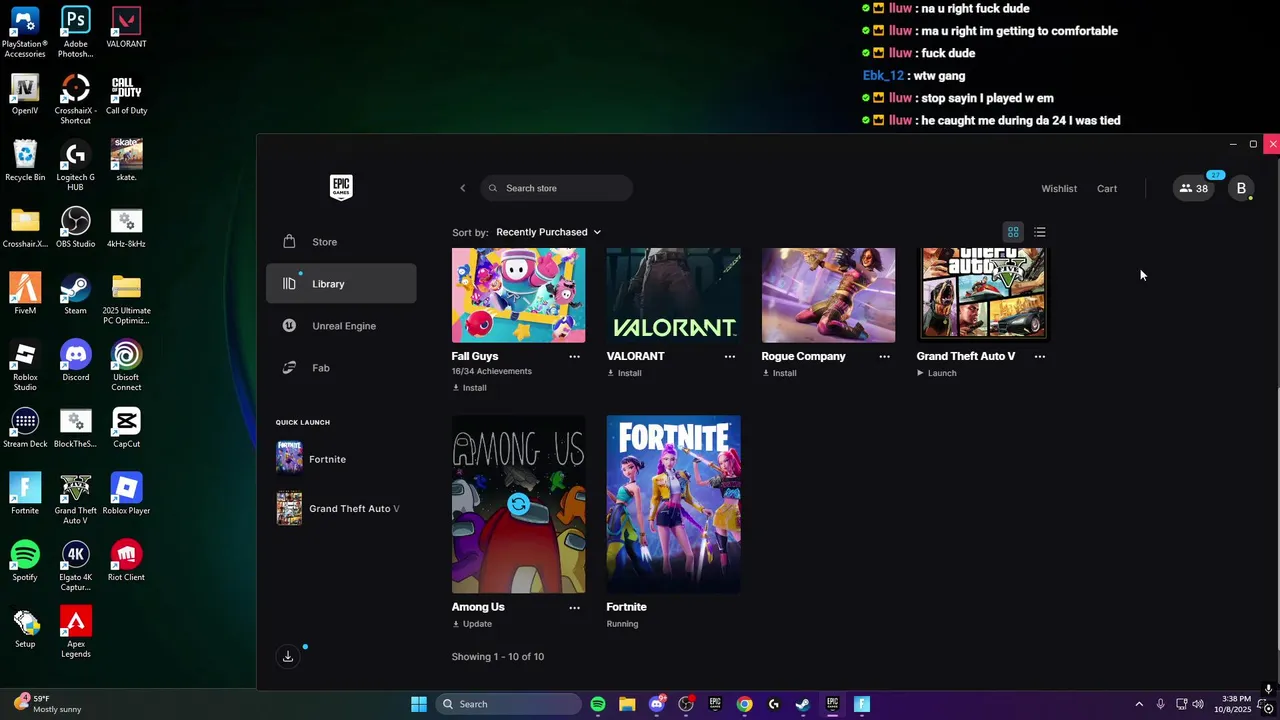The width and height of the screenshot is (1280, 720).
Task: Click the Epic Games logo in the launcher
Action: click(x=341, y=188)
